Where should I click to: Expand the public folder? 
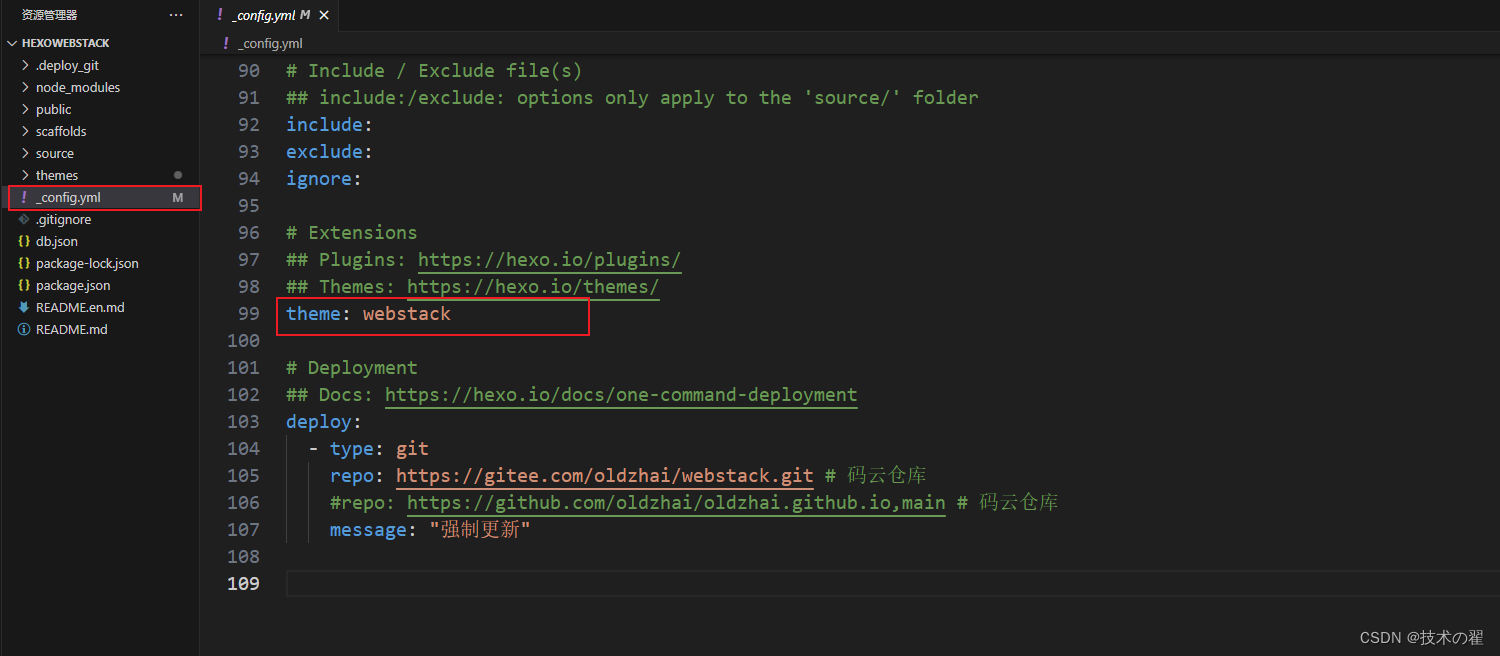pyautogui.click(x=26, y=109)
